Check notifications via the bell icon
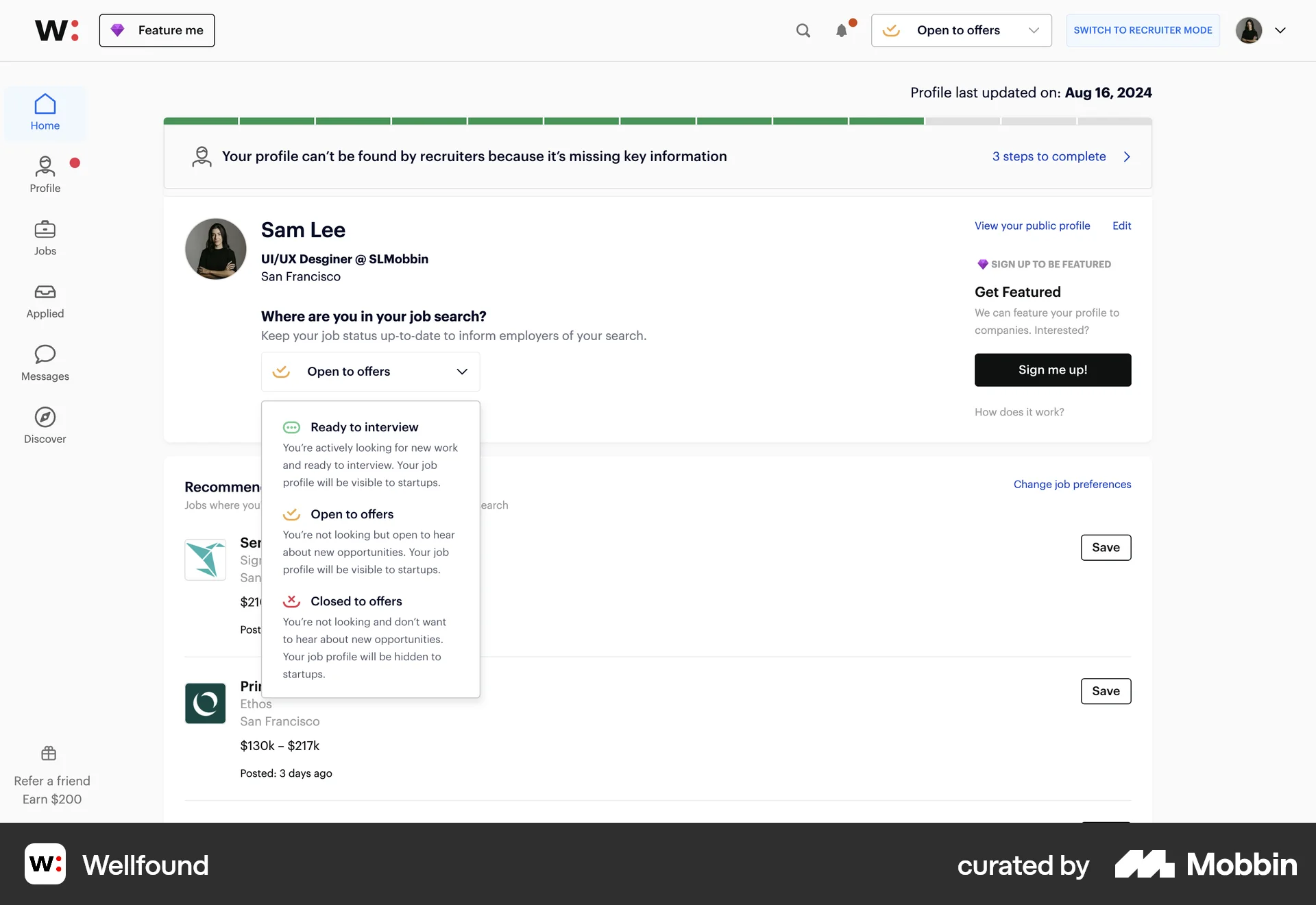The image size is (1316, 905). (842, 30)
